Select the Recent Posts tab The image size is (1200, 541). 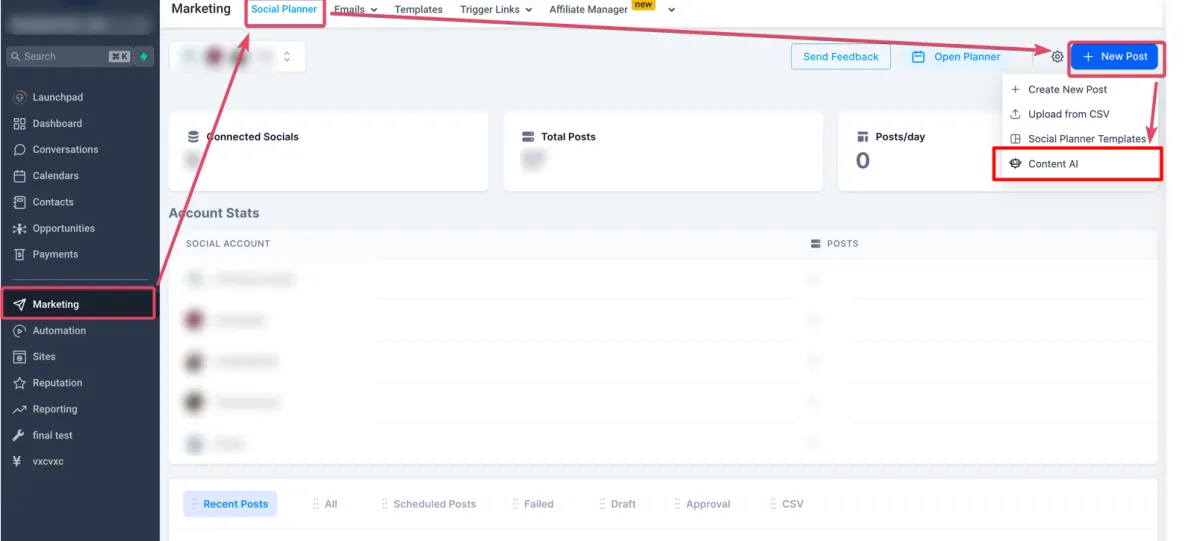click(230, 504)
